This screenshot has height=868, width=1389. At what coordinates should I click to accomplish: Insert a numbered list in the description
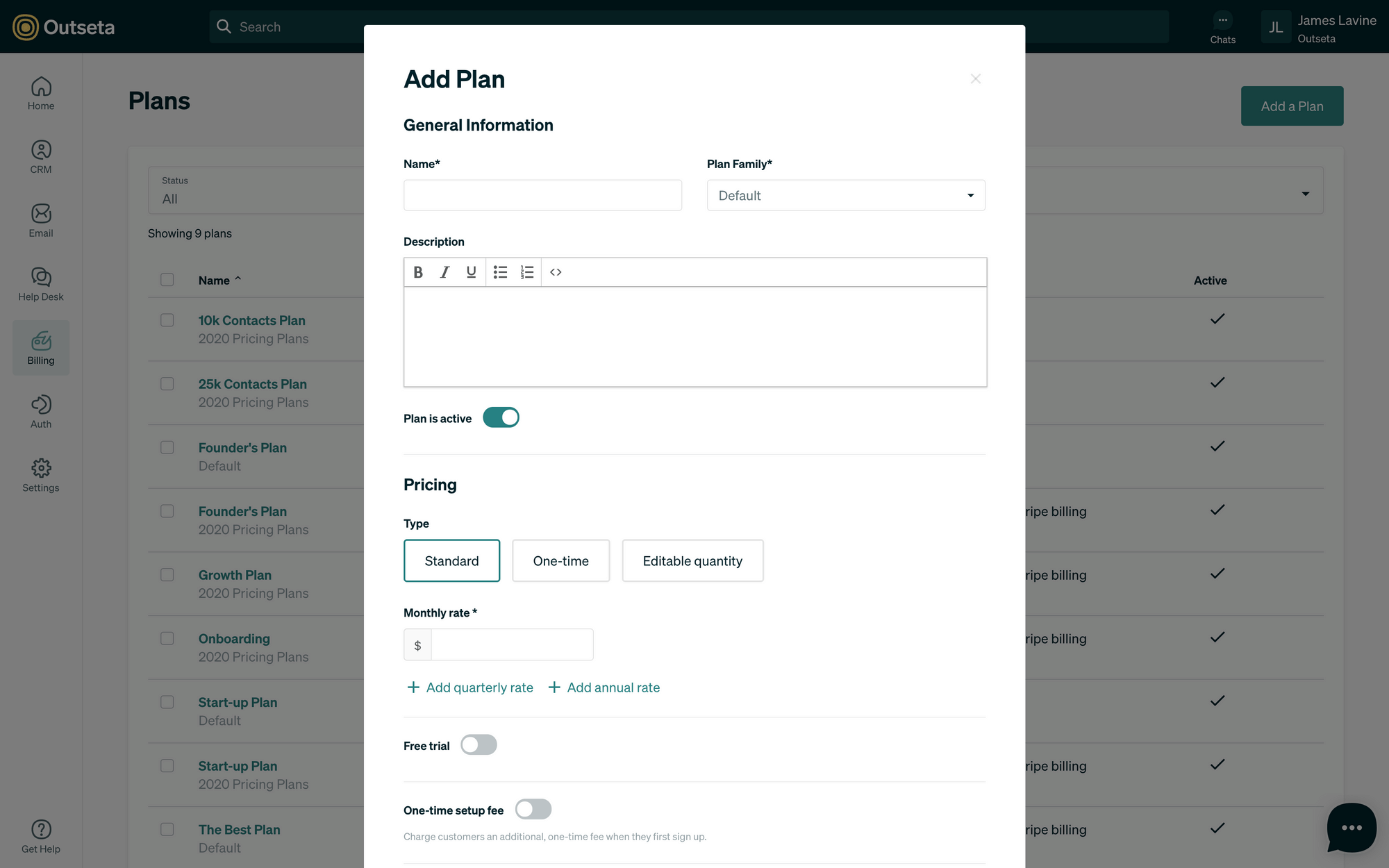point(527,272)
